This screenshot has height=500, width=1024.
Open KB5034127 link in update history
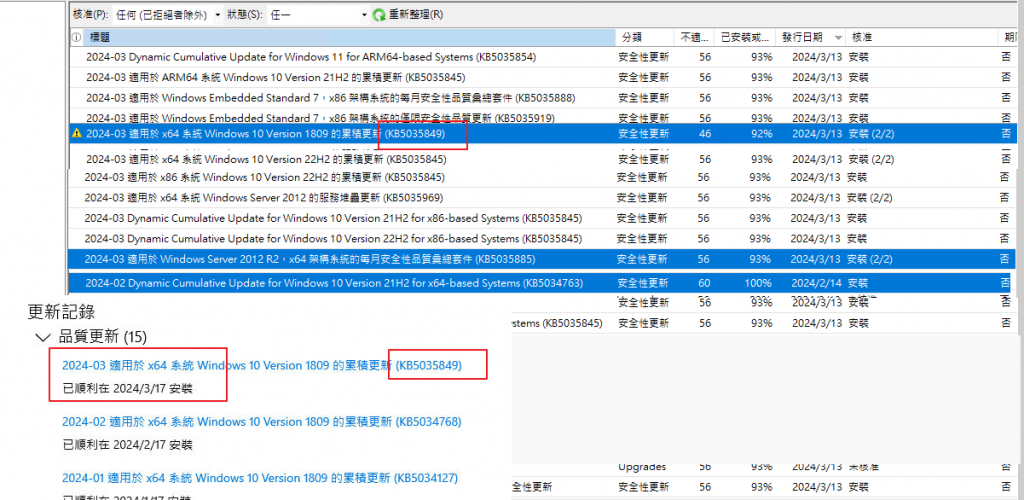point(260,478)
